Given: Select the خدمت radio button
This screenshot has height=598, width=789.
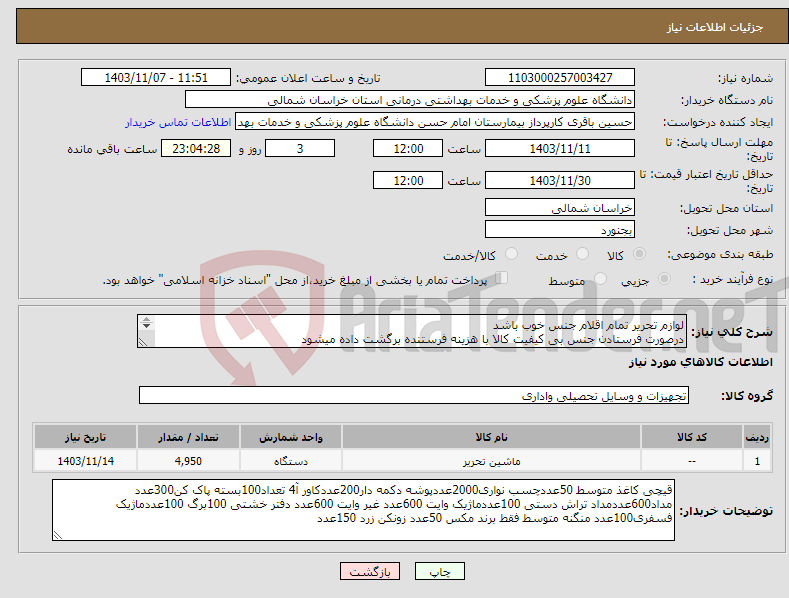Looking at the screenshot, I should pos(582,254).
